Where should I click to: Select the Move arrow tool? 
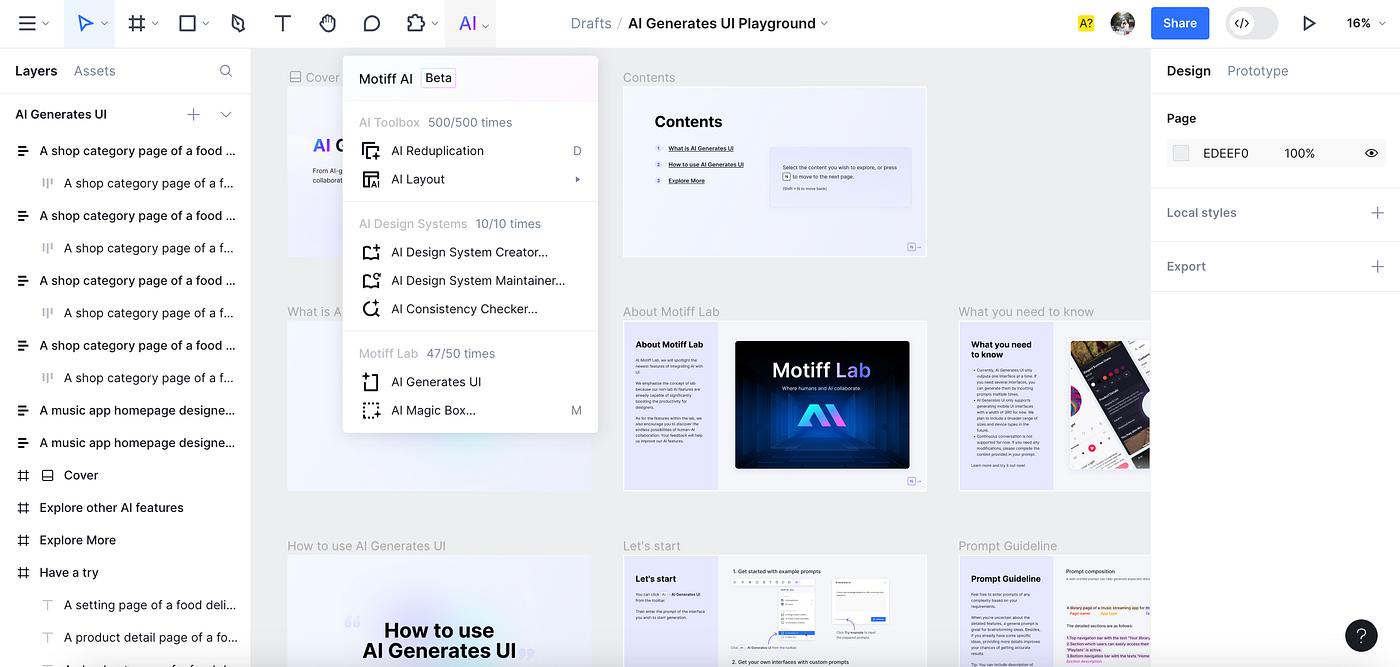(85, 23)
